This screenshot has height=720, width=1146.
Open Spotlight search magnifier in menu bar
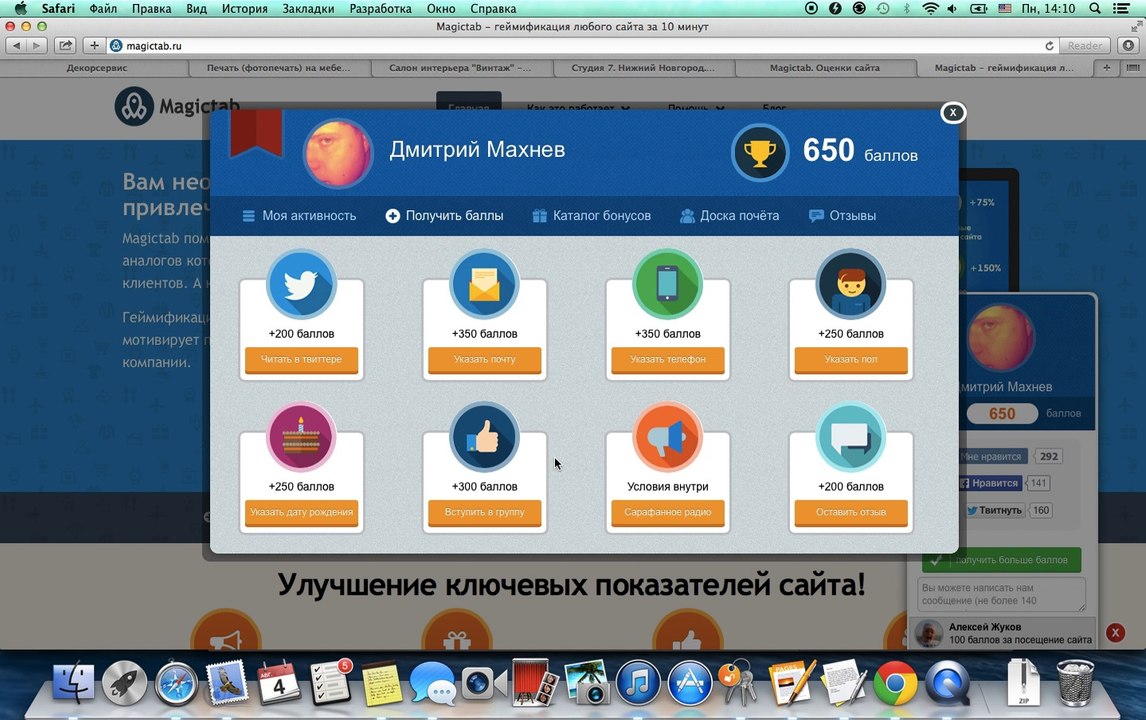point(1095,9)
